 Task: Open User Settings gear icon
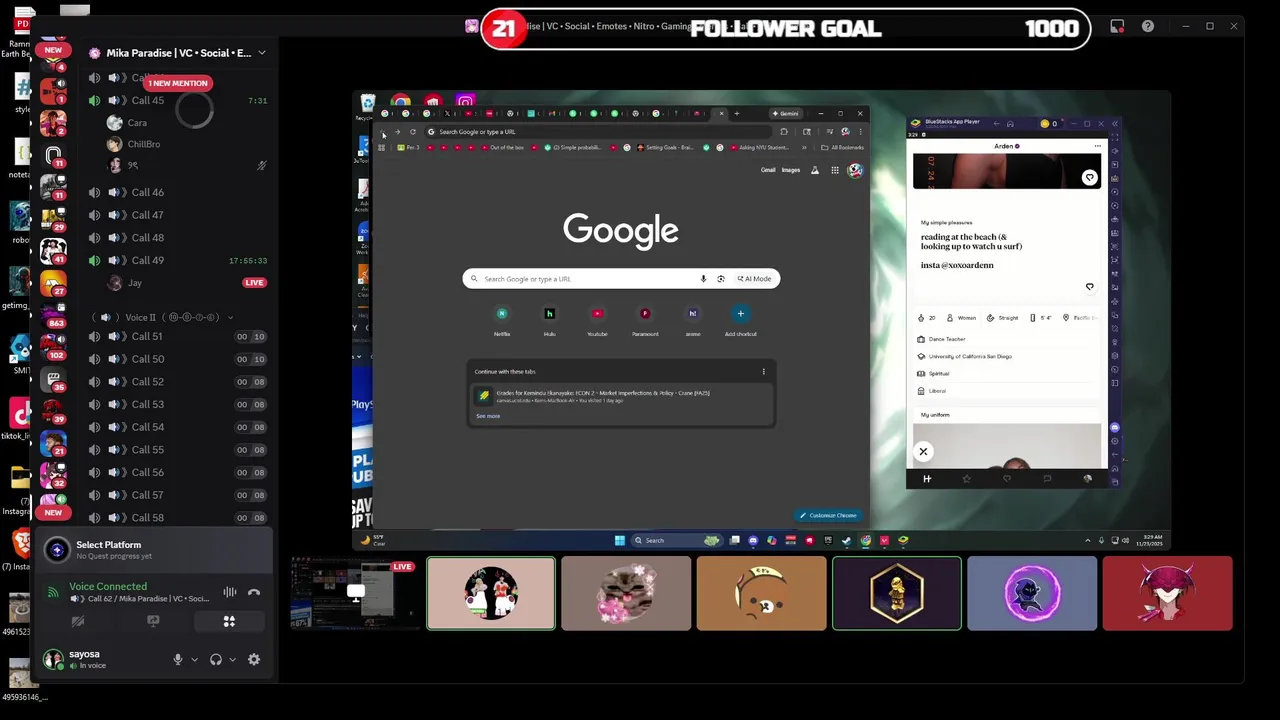[254, 659]
